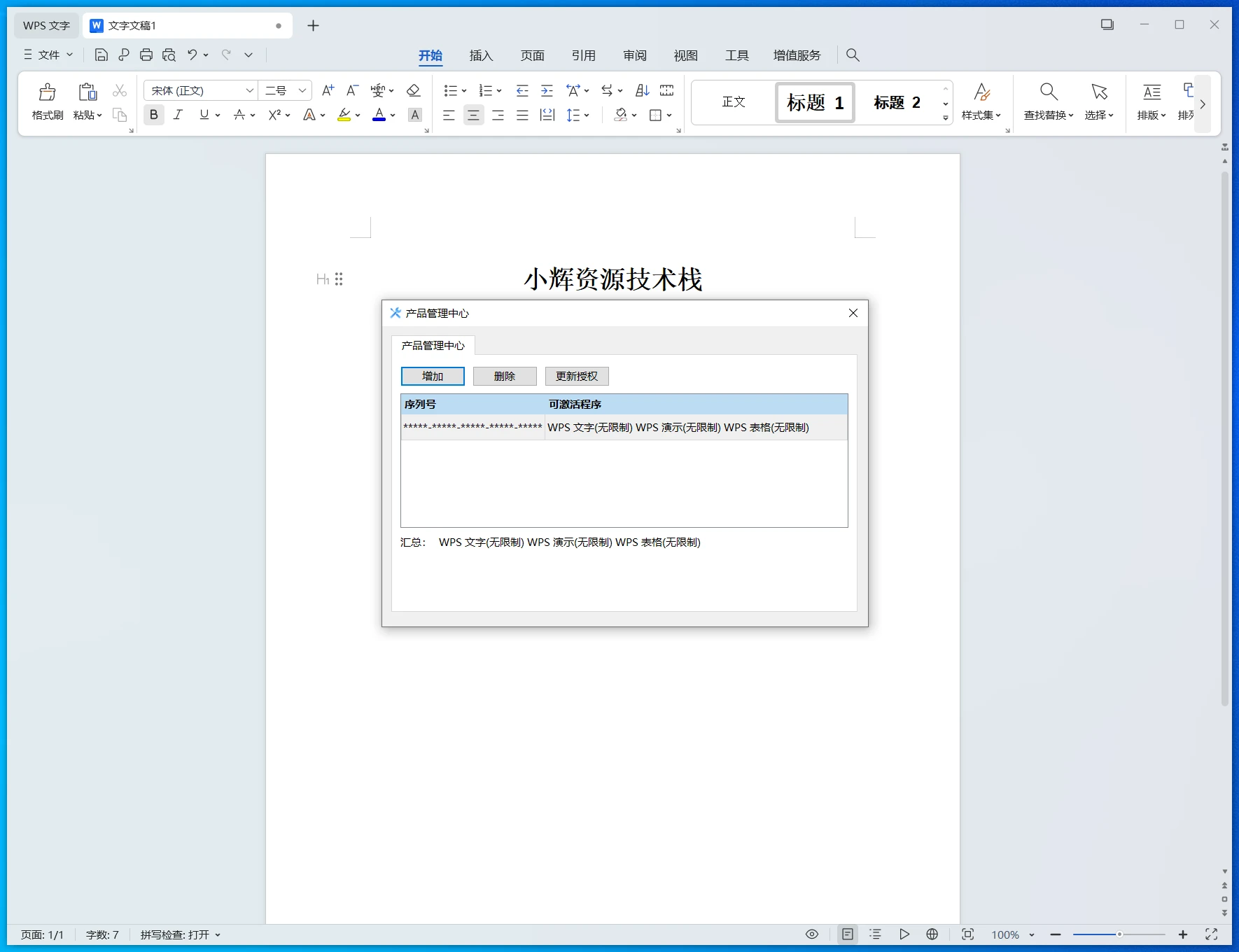Click the undo arrow icon
This screenshot has height=952, width=1239.
[192, 55]
